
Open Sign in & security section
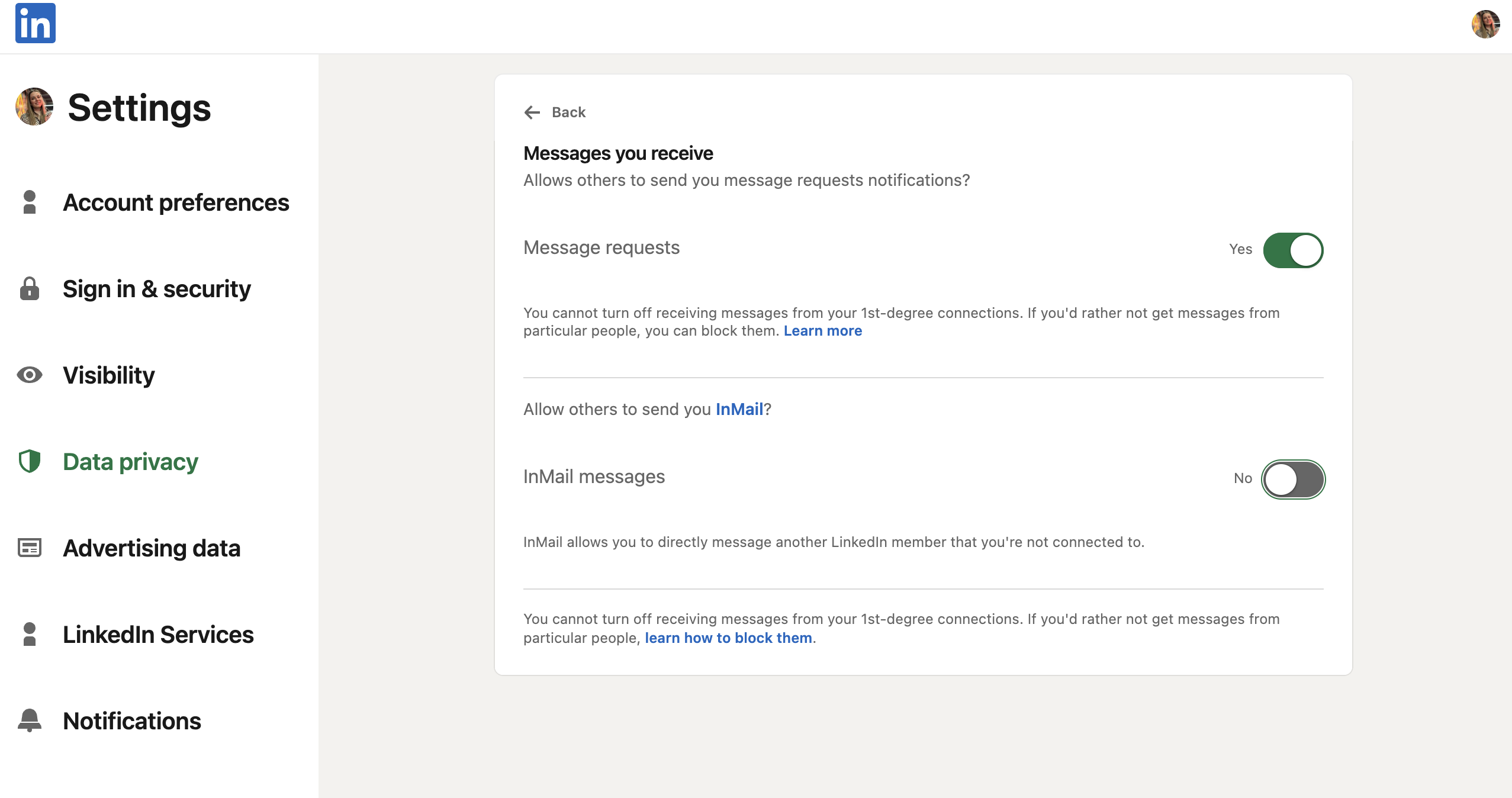tap(157, 289)
